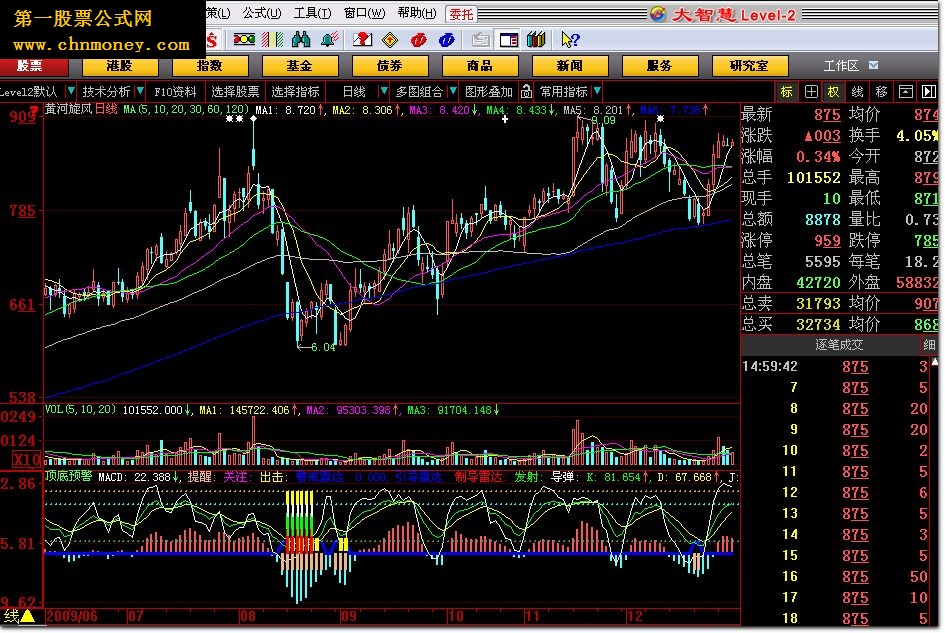Switch to the 新闻 tab

pyautogui.click(x=570, y=65)
